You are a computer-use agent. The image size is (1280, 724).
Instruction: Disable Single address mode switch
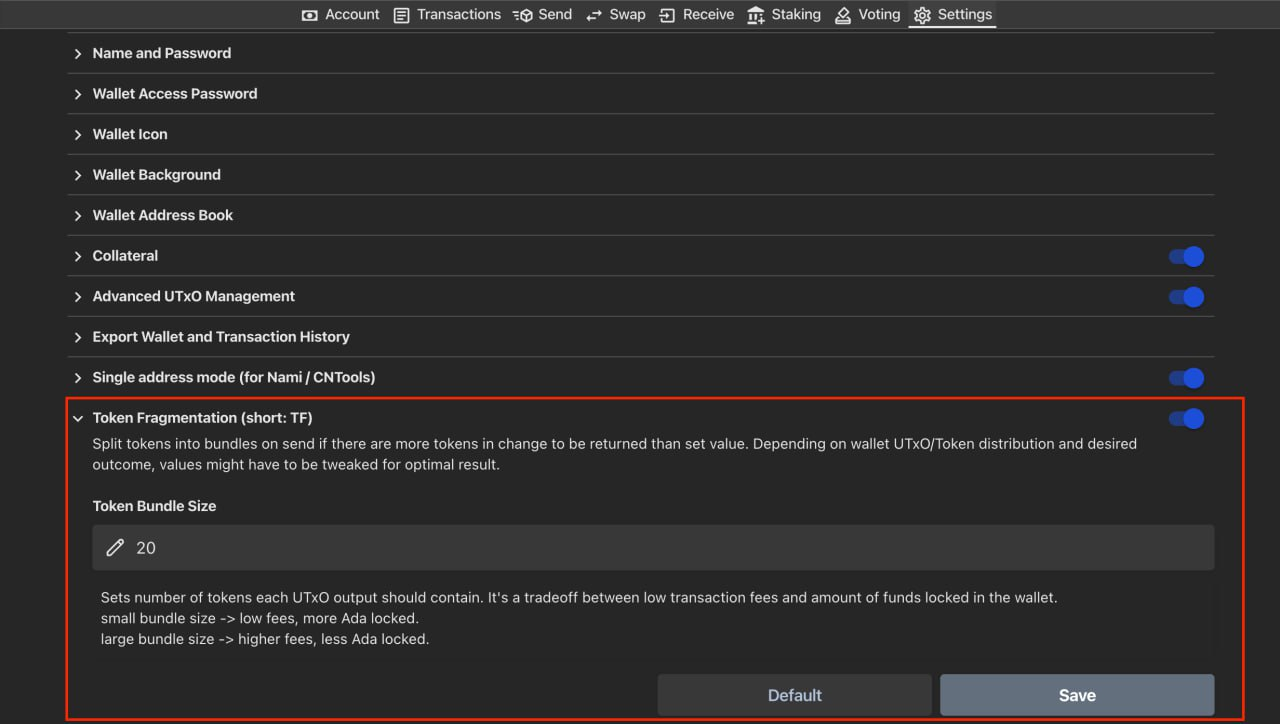click(1186, 378)
